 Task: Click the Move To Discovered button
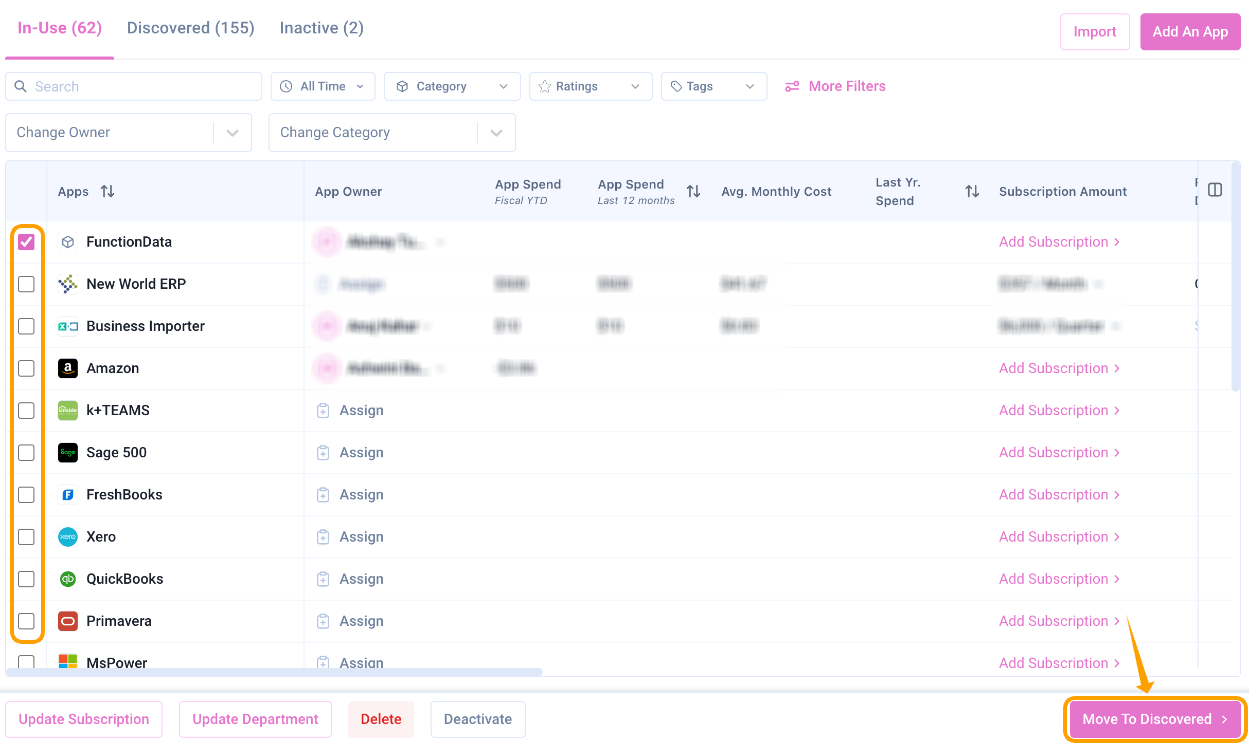click(x=1155, y=719)
